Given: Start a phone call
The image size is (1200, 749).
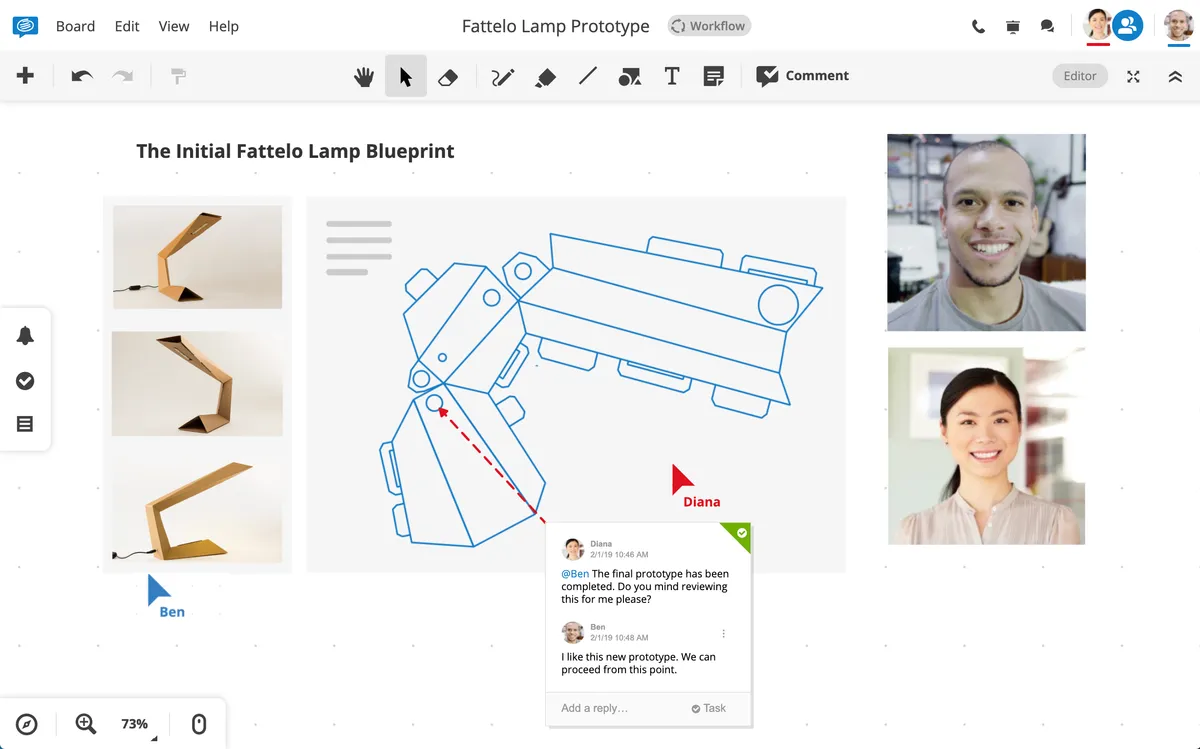Looking at the screenshot, I should point(978,26).
